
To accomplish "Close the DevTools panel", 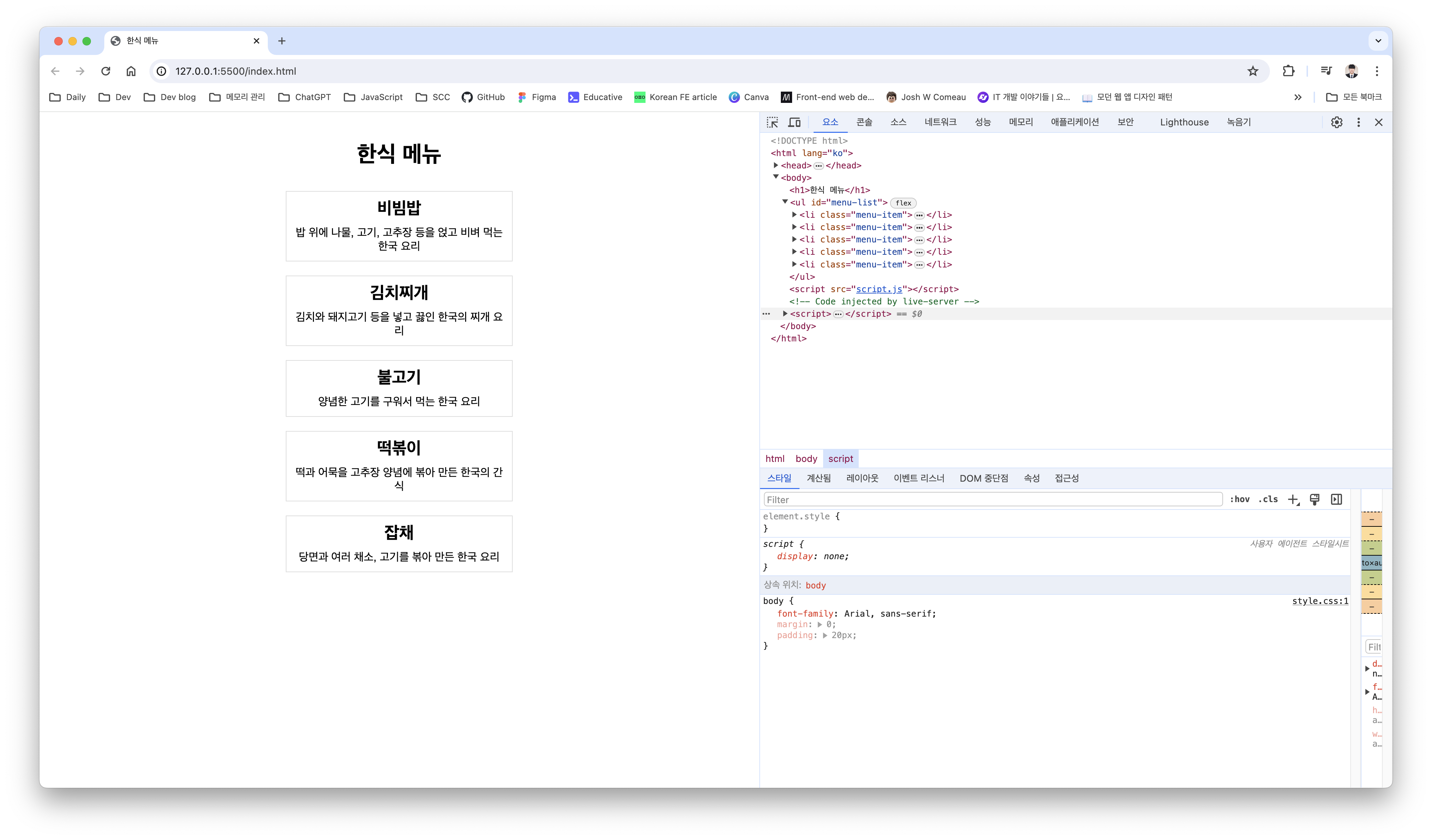I will (x=1378, y=122).
